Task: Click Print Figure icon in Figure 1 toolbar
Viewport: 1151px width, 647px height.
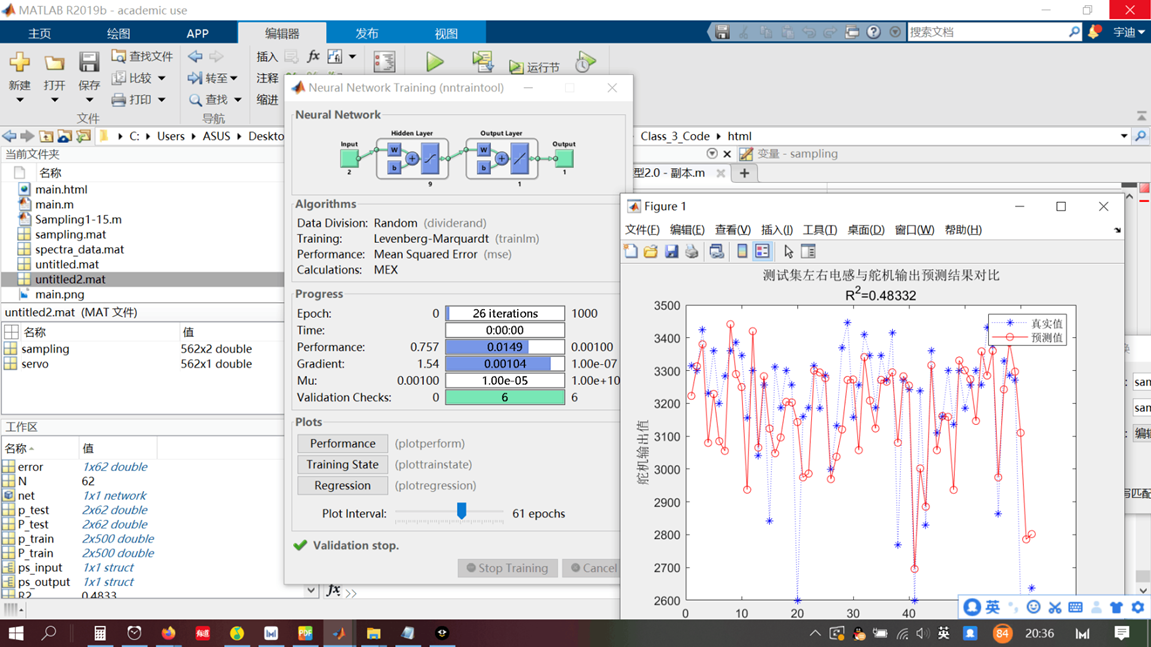Action: point(691,251)
